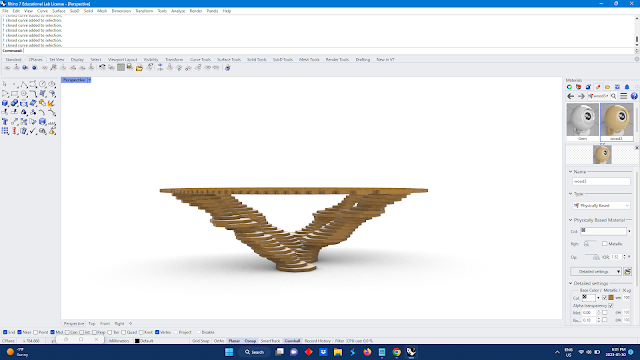
Task: Go back with Materials panel left arrow
Action: (x=571, y=96)
